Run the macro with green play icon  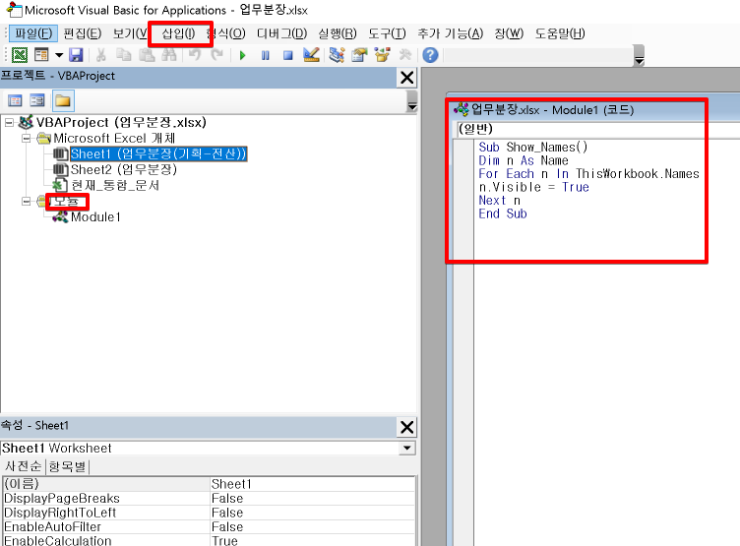point(243,55)
